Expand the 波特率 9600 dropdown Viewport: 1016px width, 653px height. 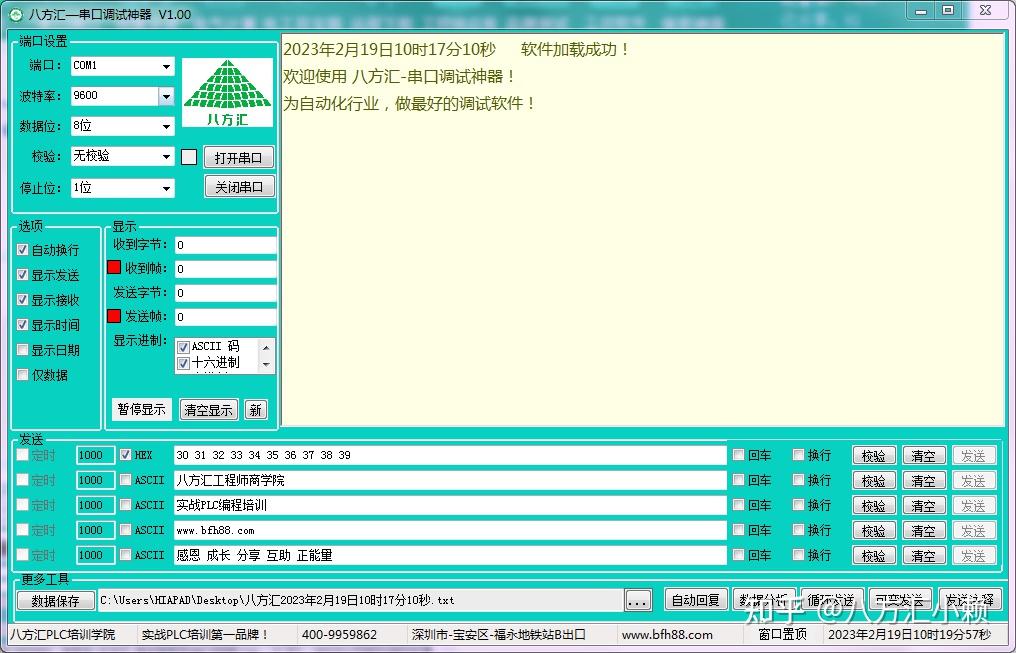coord(166,97)
